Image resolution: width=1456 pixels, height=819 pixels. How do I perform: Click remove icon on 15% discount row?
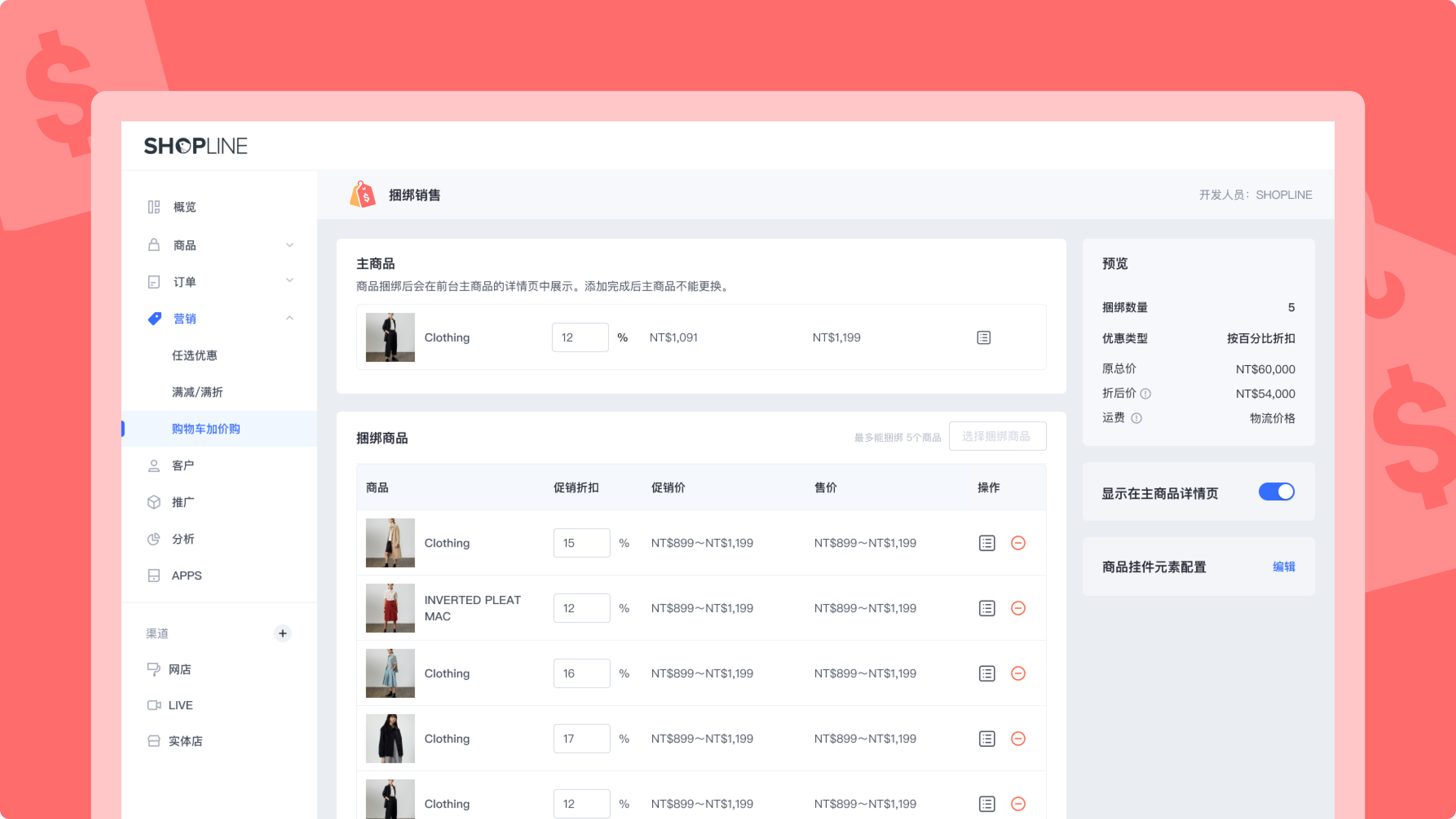click(1018, 543)
